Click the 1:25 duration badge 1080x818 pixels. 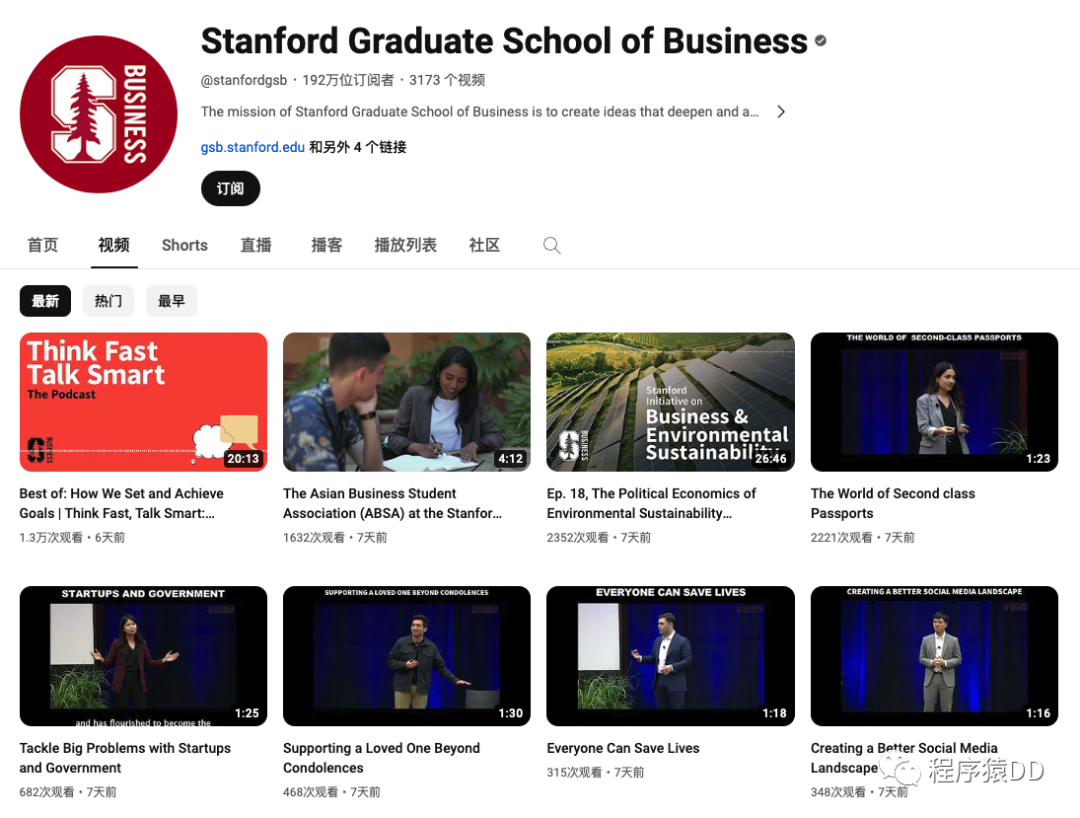(x=247, y=713)
